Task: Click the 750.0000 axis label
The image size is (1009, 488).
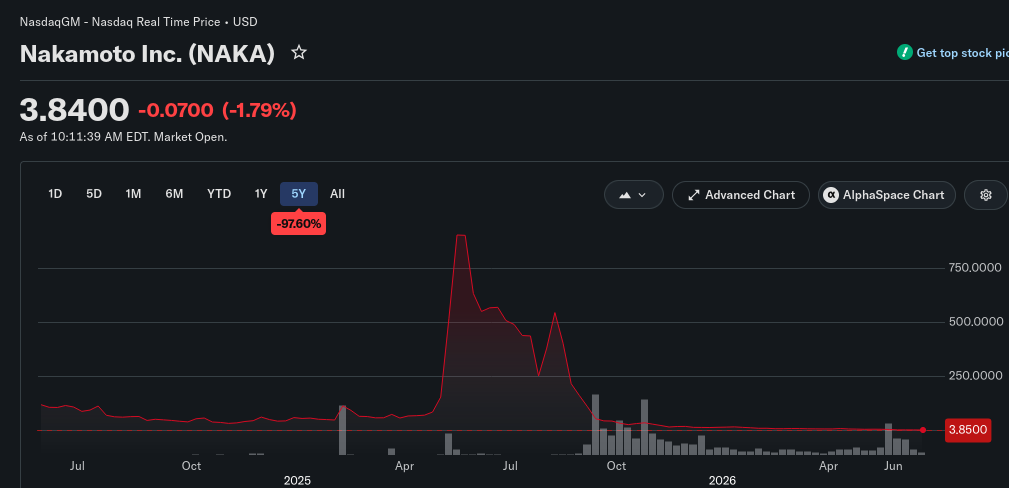Action: point(976,268)
